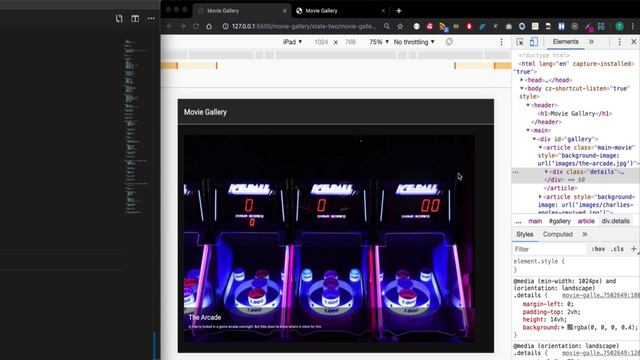Open the iPad device dropdown
The height and width of the screenshot is (360, 640).
coord(292,42)
